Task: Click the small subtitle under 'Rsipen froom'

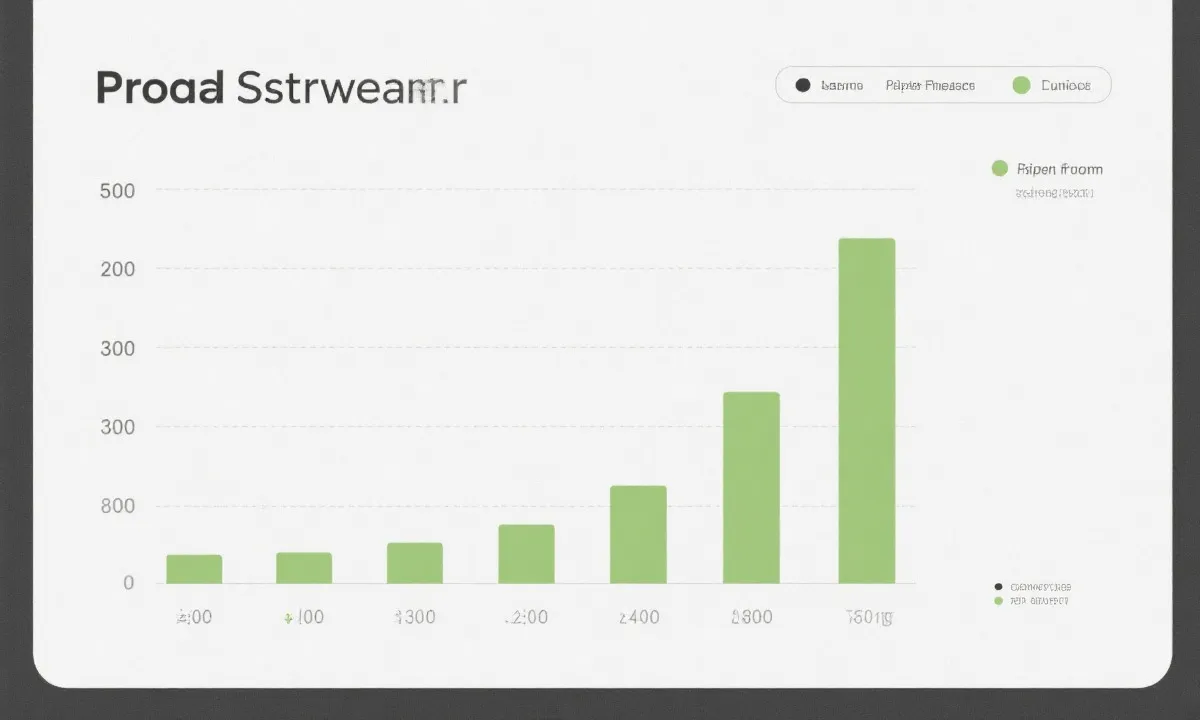Action: coord(1054,193)
